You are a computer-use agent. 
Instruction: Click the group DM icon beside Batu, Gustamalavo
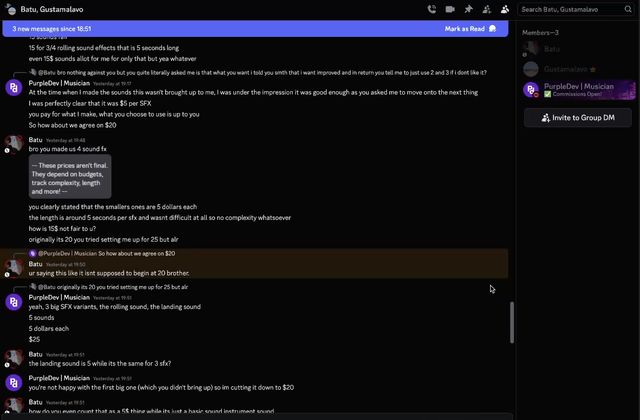(11, 9)
